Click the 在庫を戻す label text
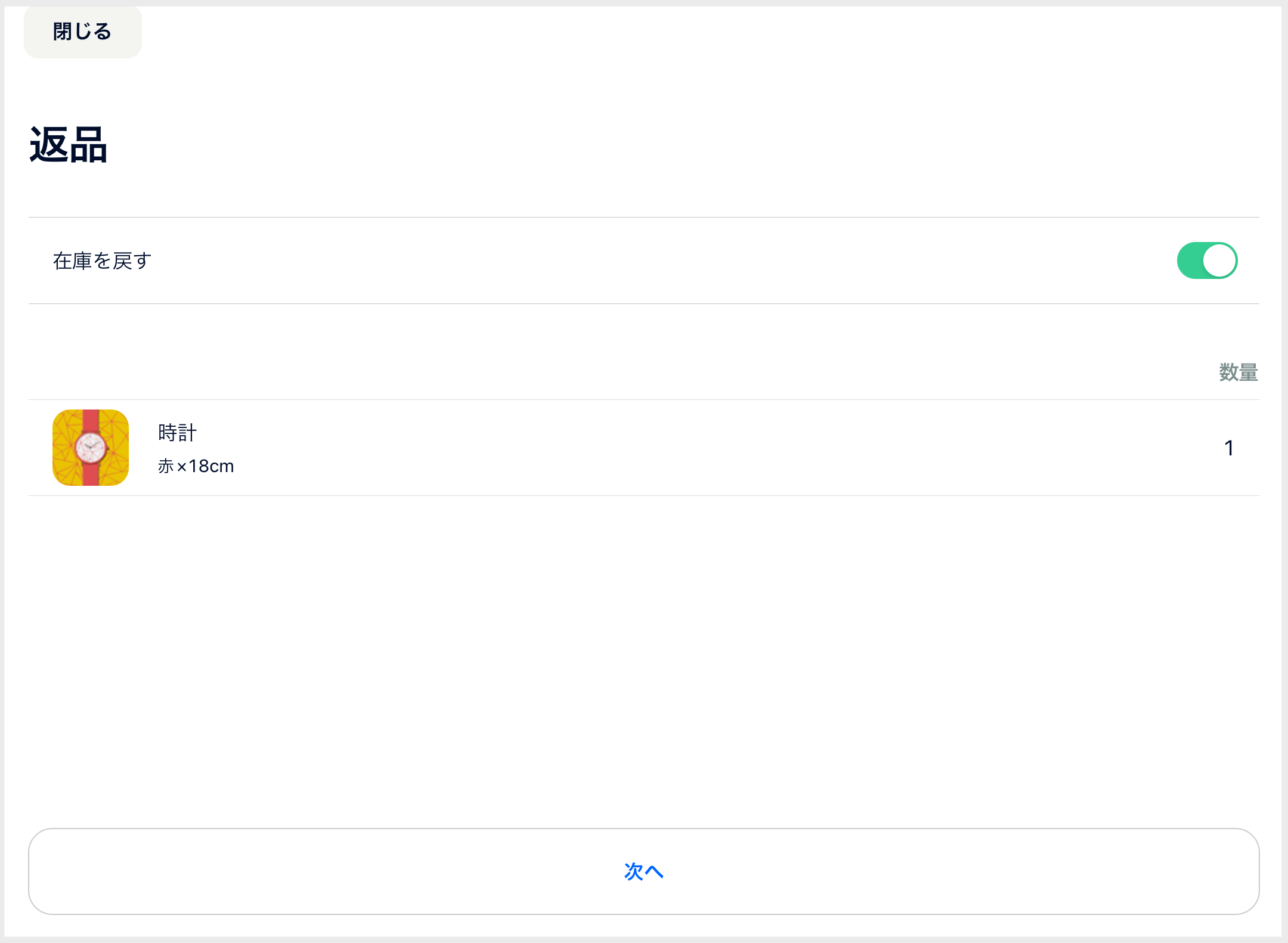This screenshot has height=943, width=1288. [x=102, y=260]
